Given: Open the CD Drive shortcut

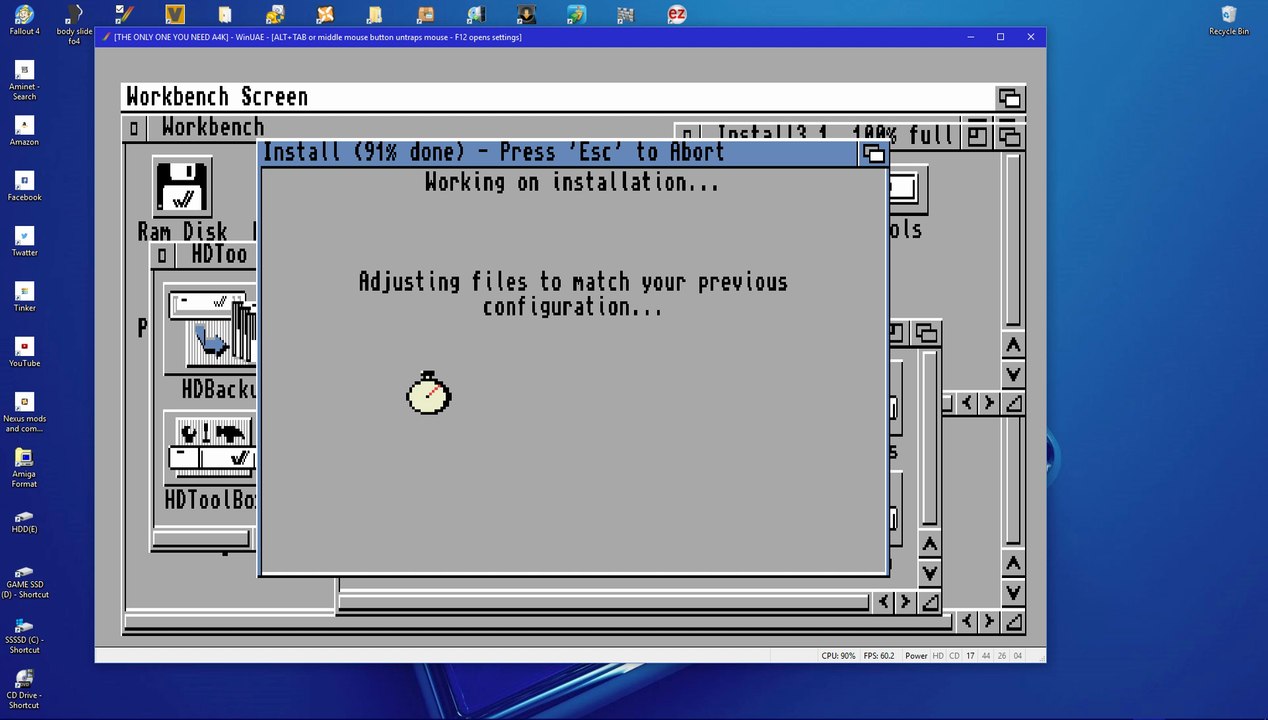Looking at the screenshot, I should (x=24, y=689).
